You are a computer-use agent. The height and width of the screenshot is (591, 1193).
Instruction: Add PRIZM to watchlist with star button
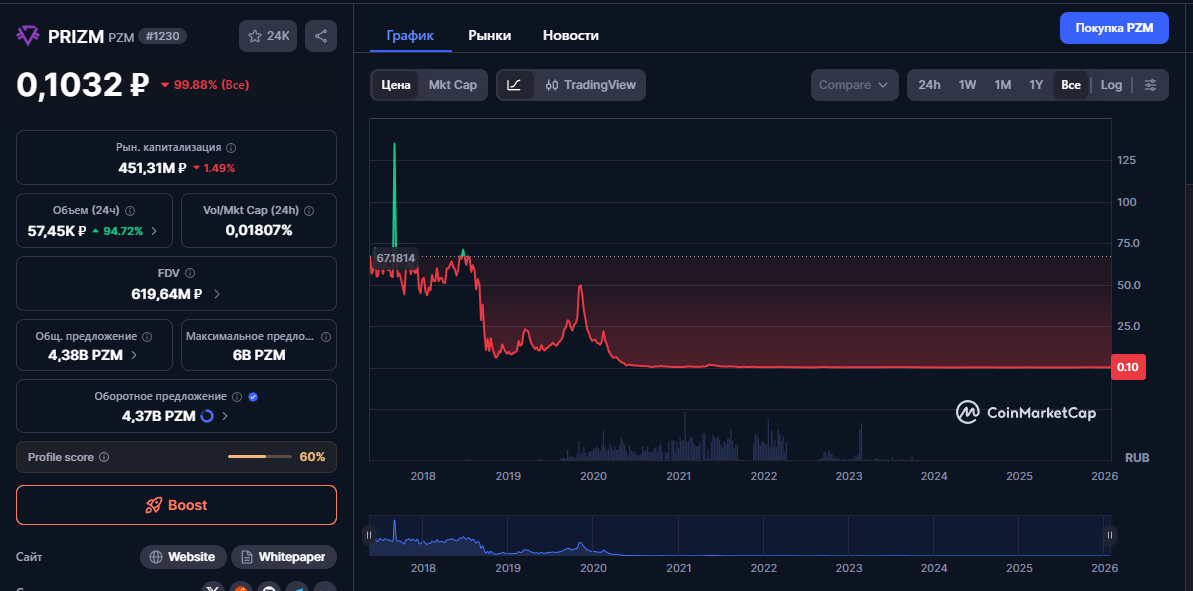tap(268, 36)
